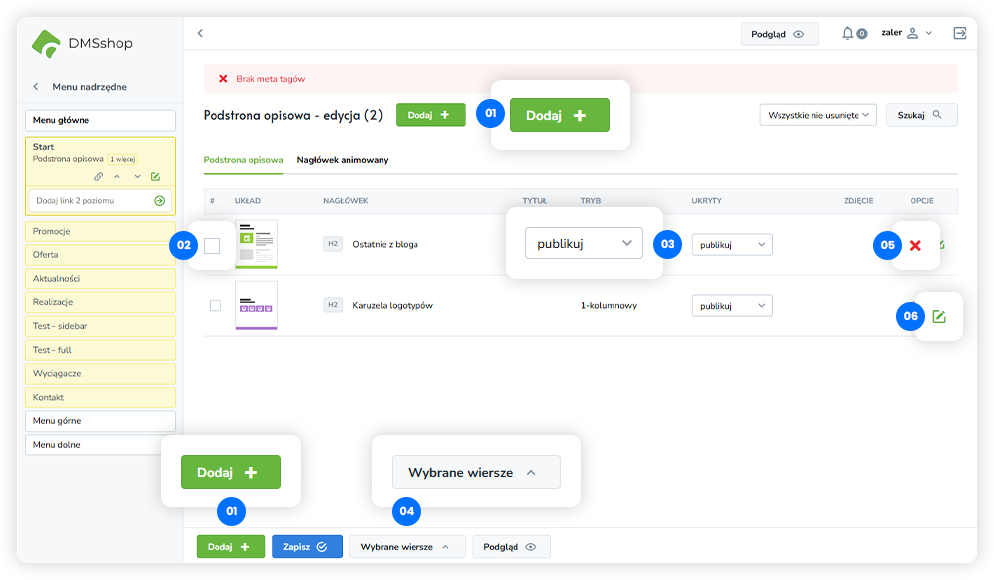Collapse sidebar with the top-left back arrow
This screenshot has width=994, height=580.
(200, 33)
